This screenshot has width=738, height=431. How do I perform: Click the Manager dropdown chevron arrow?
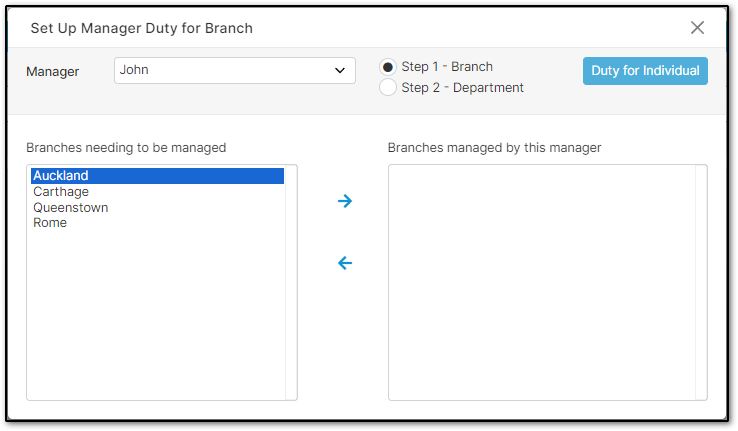click(x=340, y=71)
